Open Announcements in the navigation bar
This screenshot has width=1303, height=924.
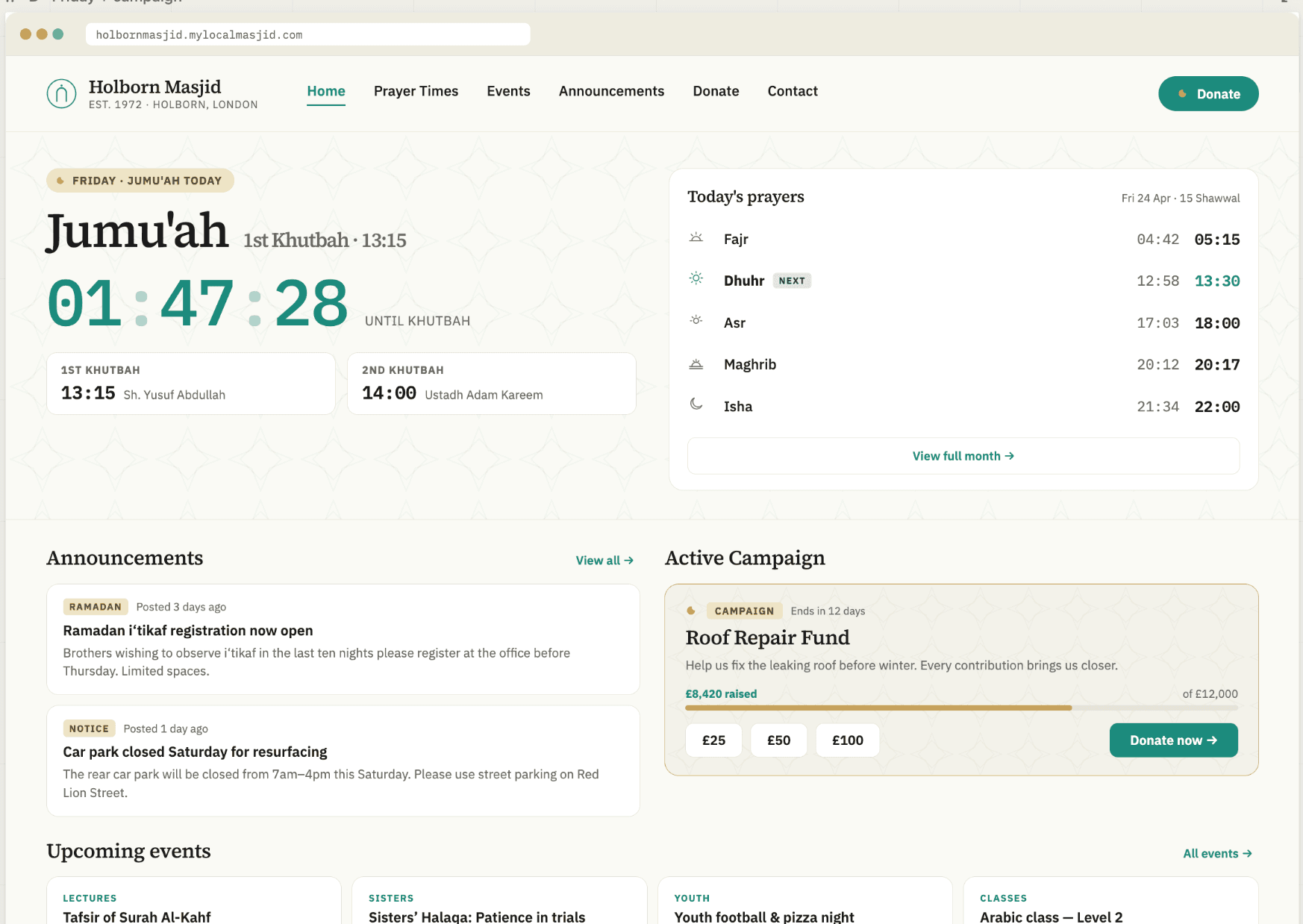pos(611,91)
